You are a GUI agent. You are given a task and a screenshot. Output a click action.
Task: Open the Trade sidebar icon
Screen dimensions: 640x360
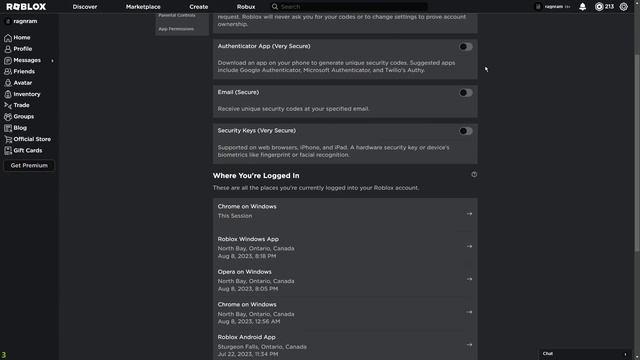coord(8,105)
